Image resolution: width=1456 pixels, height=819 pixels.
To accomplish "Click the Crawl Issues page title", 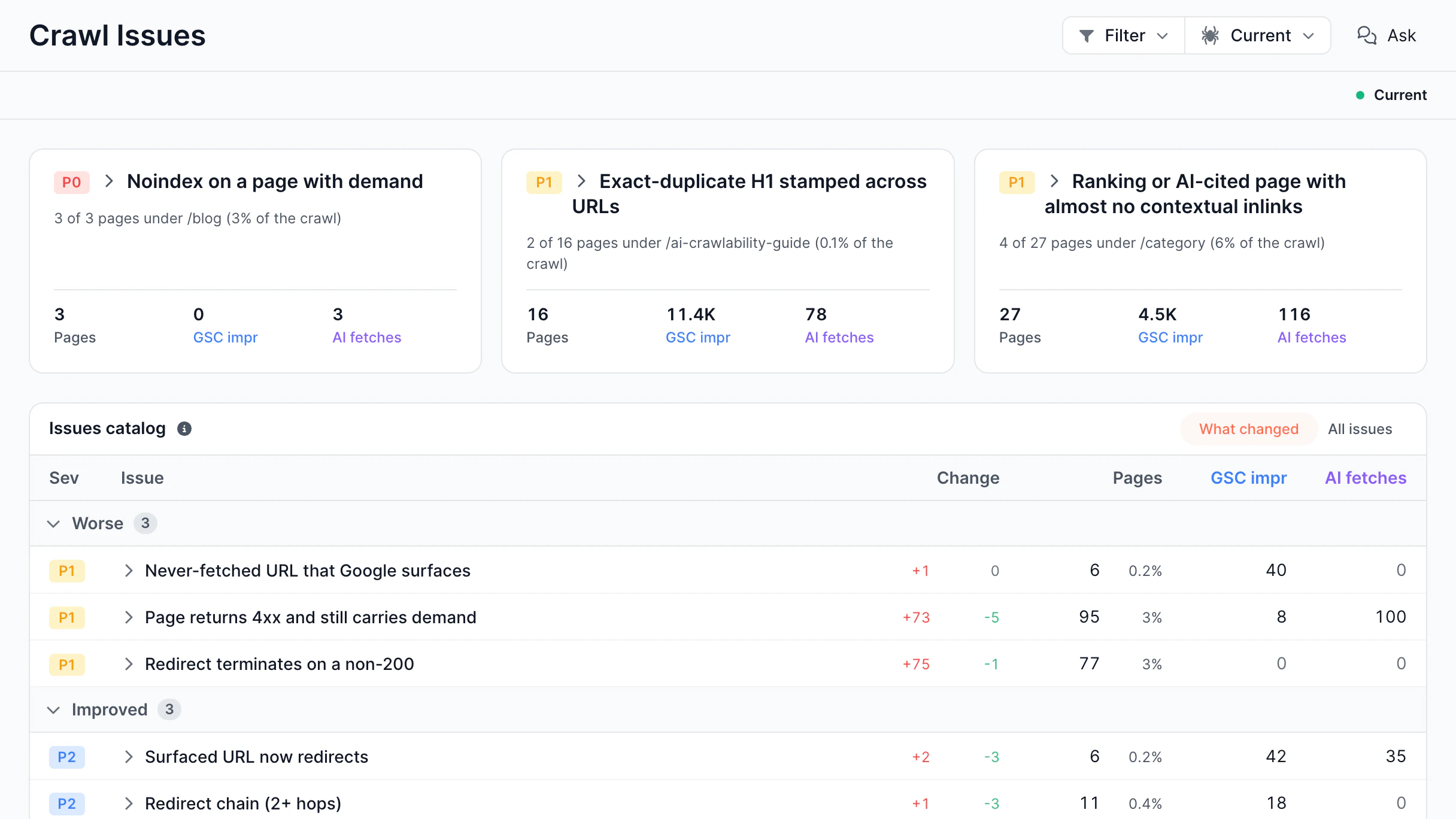I will (x=117, y=35).
